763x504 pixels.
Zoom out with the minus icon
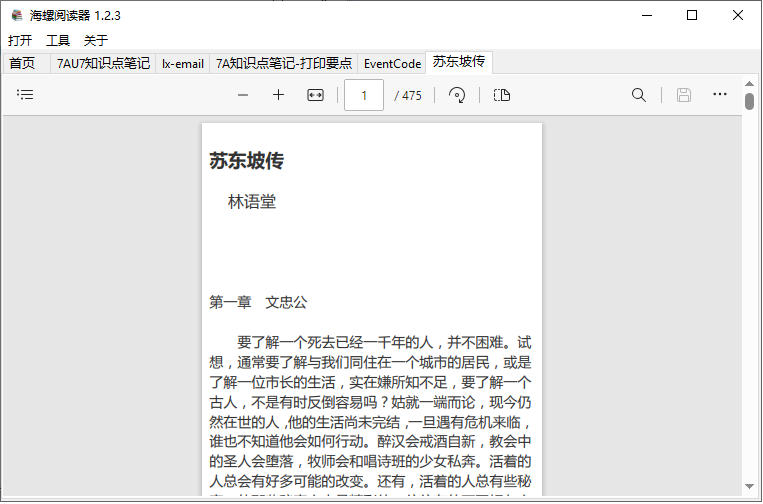243,95
